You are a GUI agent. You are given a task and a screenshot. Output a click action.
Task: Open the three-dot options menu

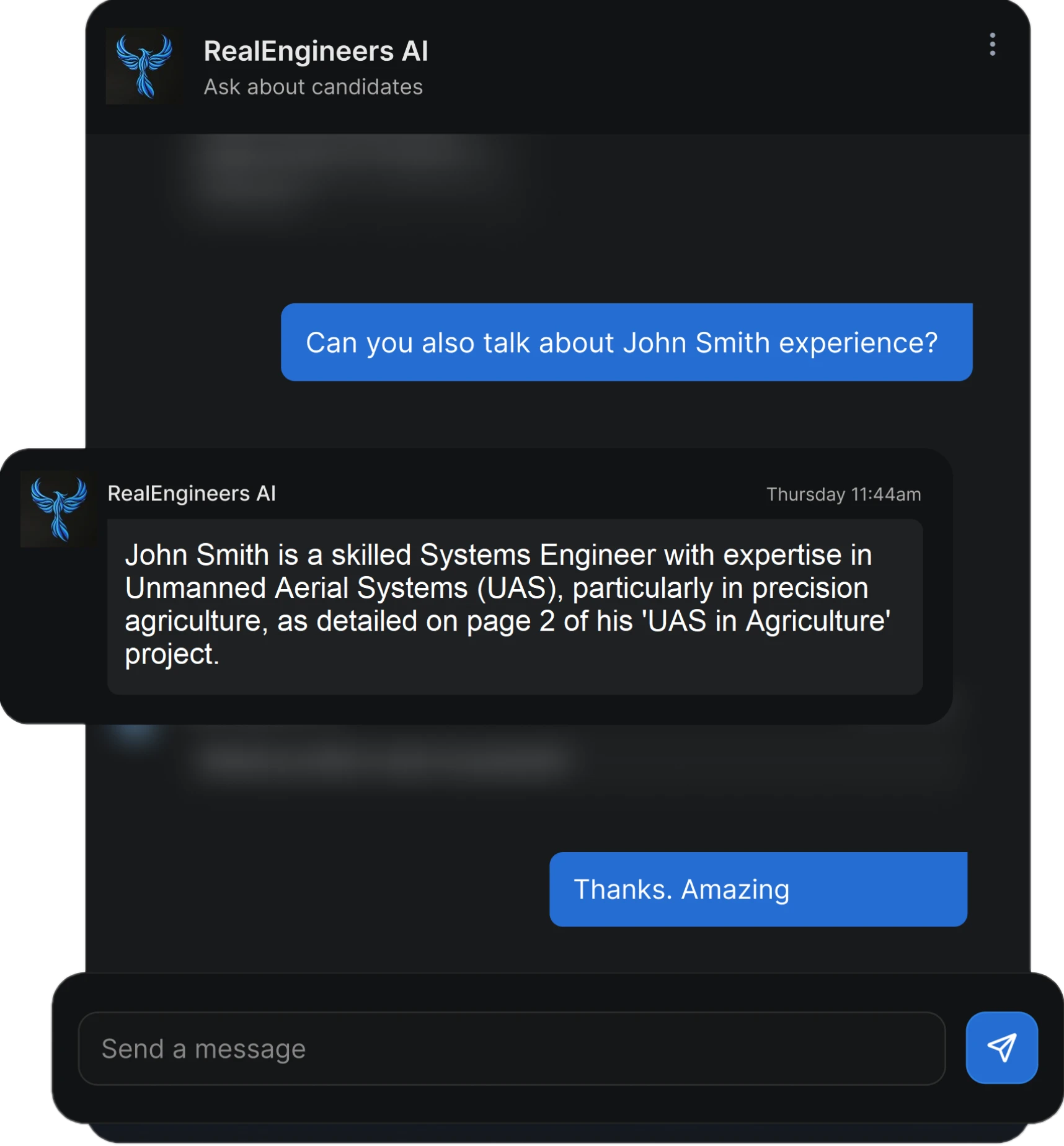tap(992, 45)
